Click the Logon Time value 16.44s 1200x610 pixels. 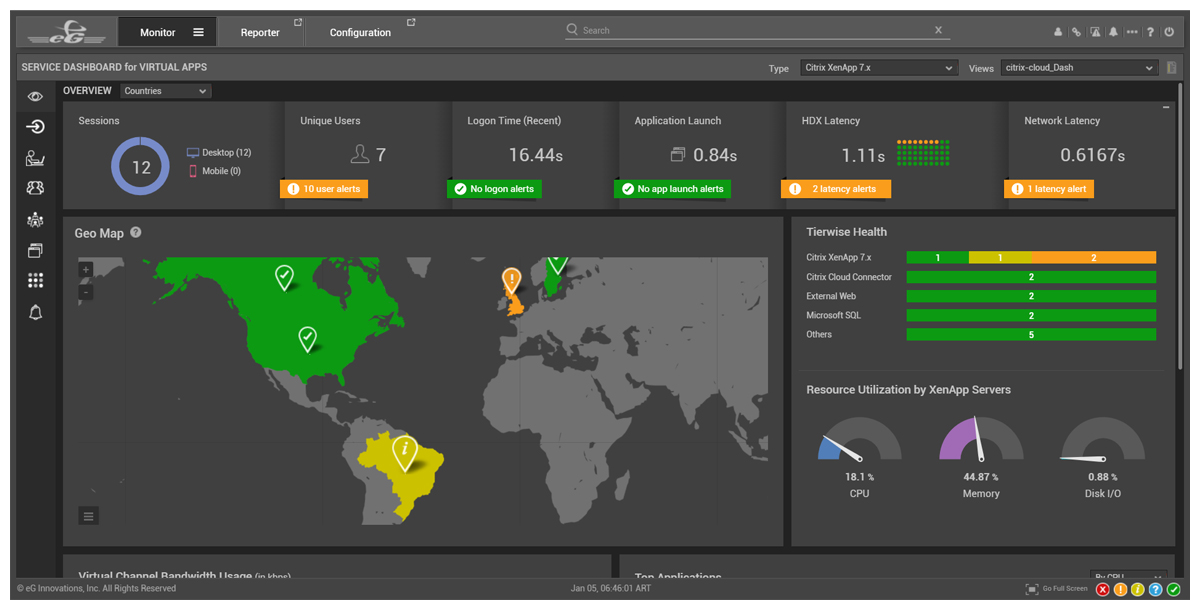click(535, 155)
